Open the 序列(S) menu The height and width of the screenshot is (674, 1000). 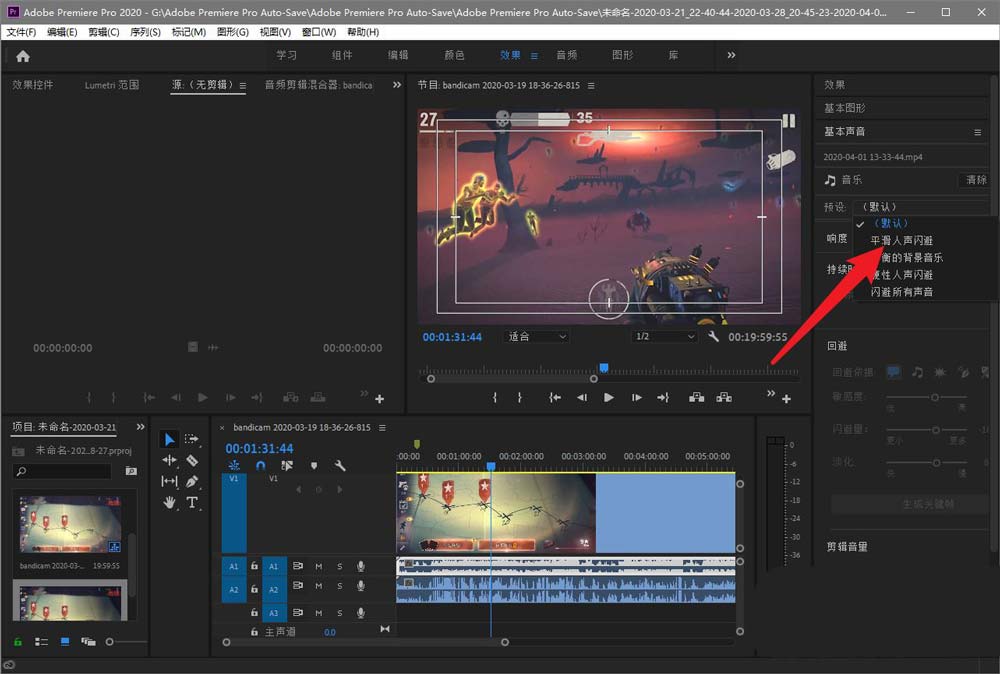click(145, 32)
